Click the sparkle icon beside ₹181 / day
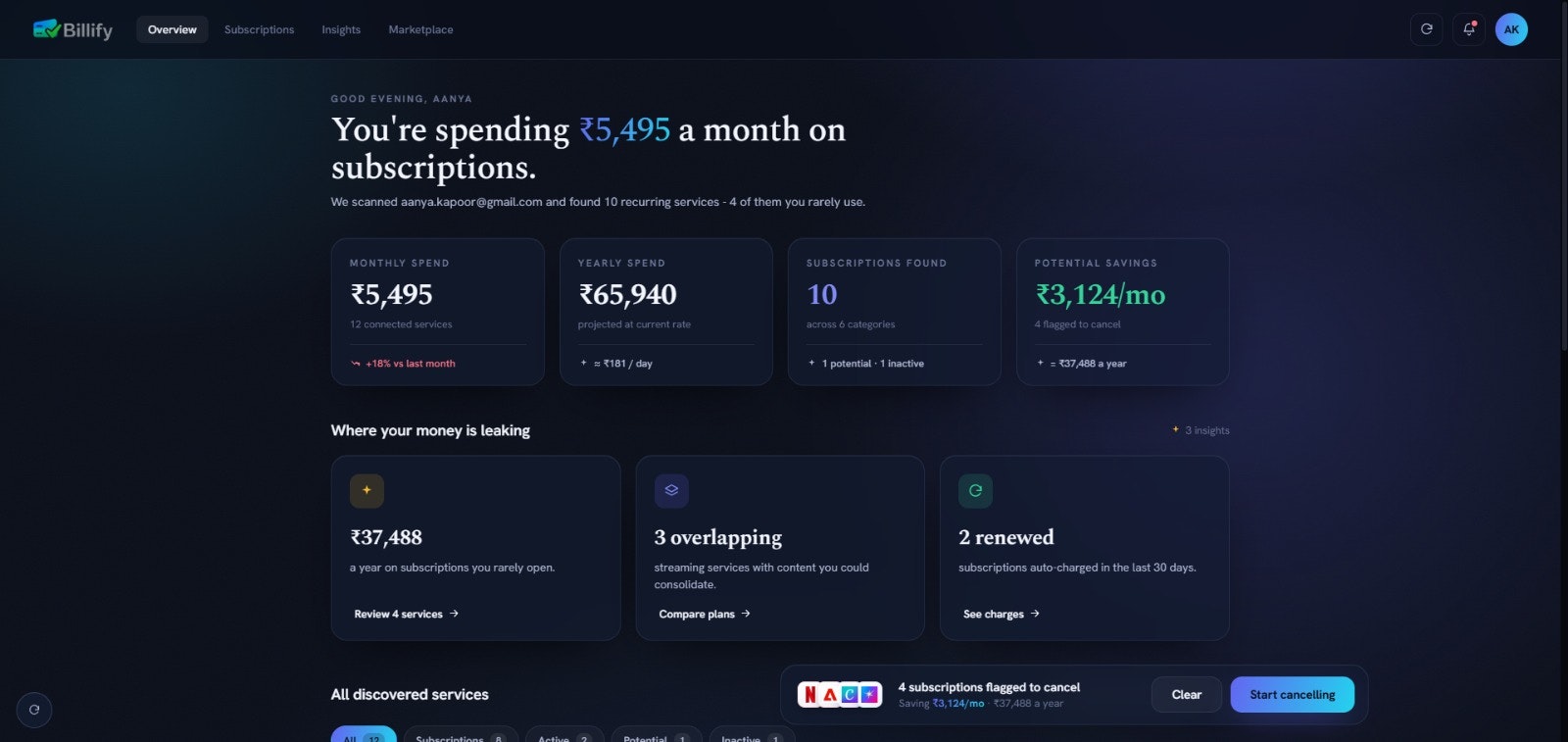The height and width of the screenshot is (742, 1568). pyautogui.click(x=584, y=363)
